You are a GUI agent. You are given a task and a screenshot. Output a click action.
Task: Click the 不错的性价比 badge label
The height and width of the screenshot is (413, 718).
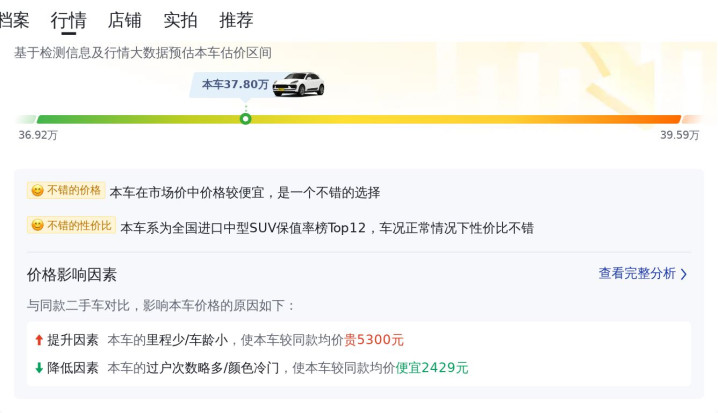point(79,225)
